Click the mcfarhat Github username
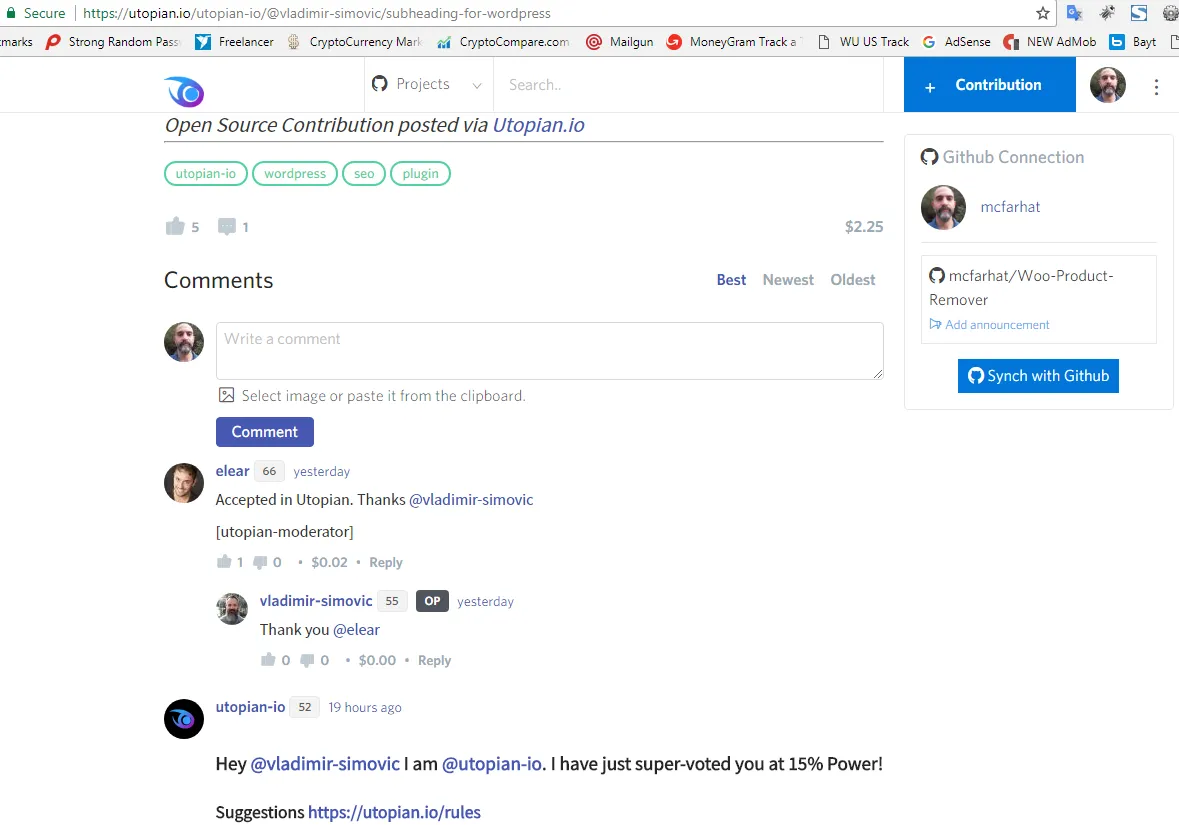 (1010, 207)
